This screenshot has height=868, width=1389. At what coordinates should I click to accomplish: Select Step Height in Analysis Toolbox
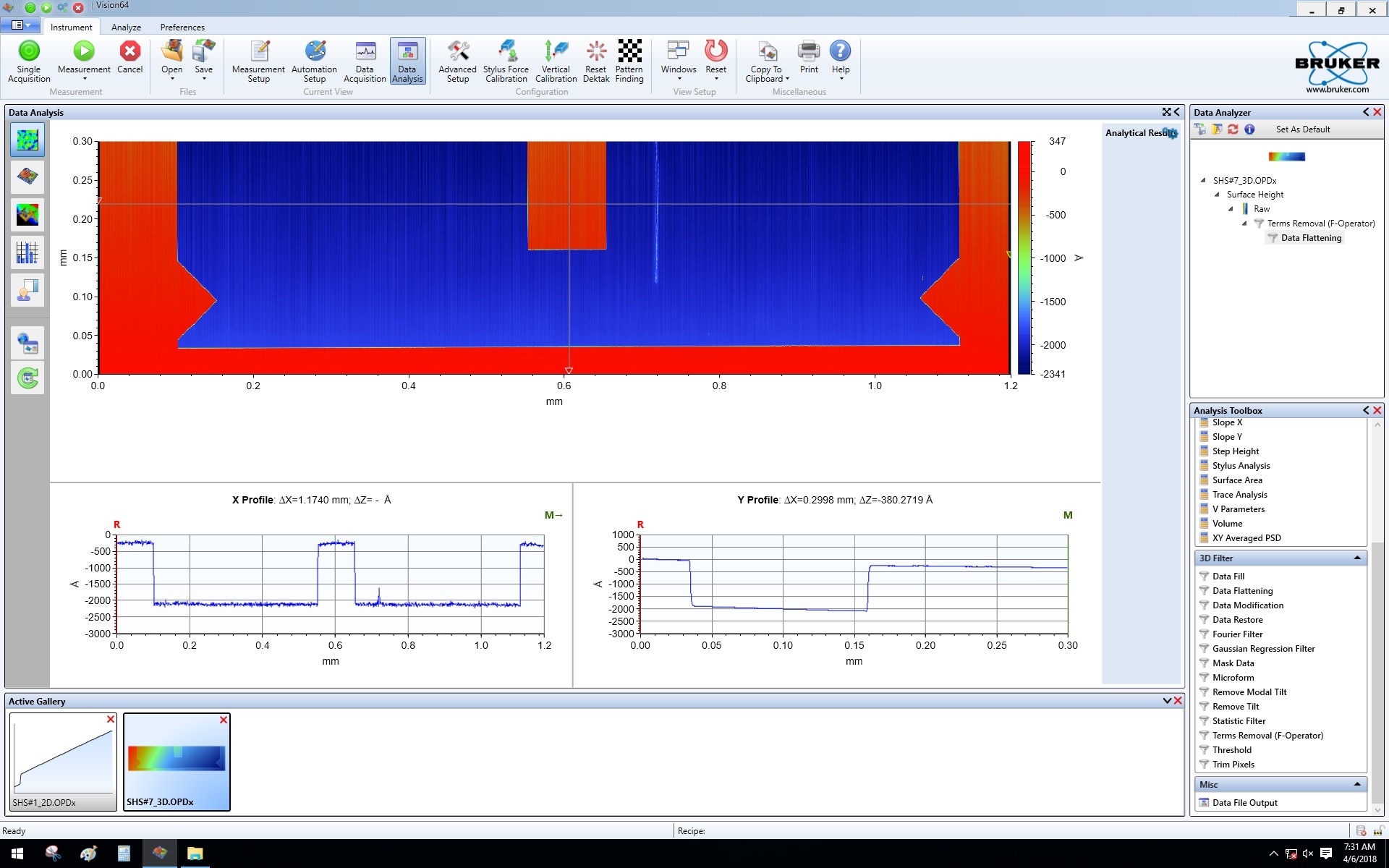click(x=1236, y=451)
